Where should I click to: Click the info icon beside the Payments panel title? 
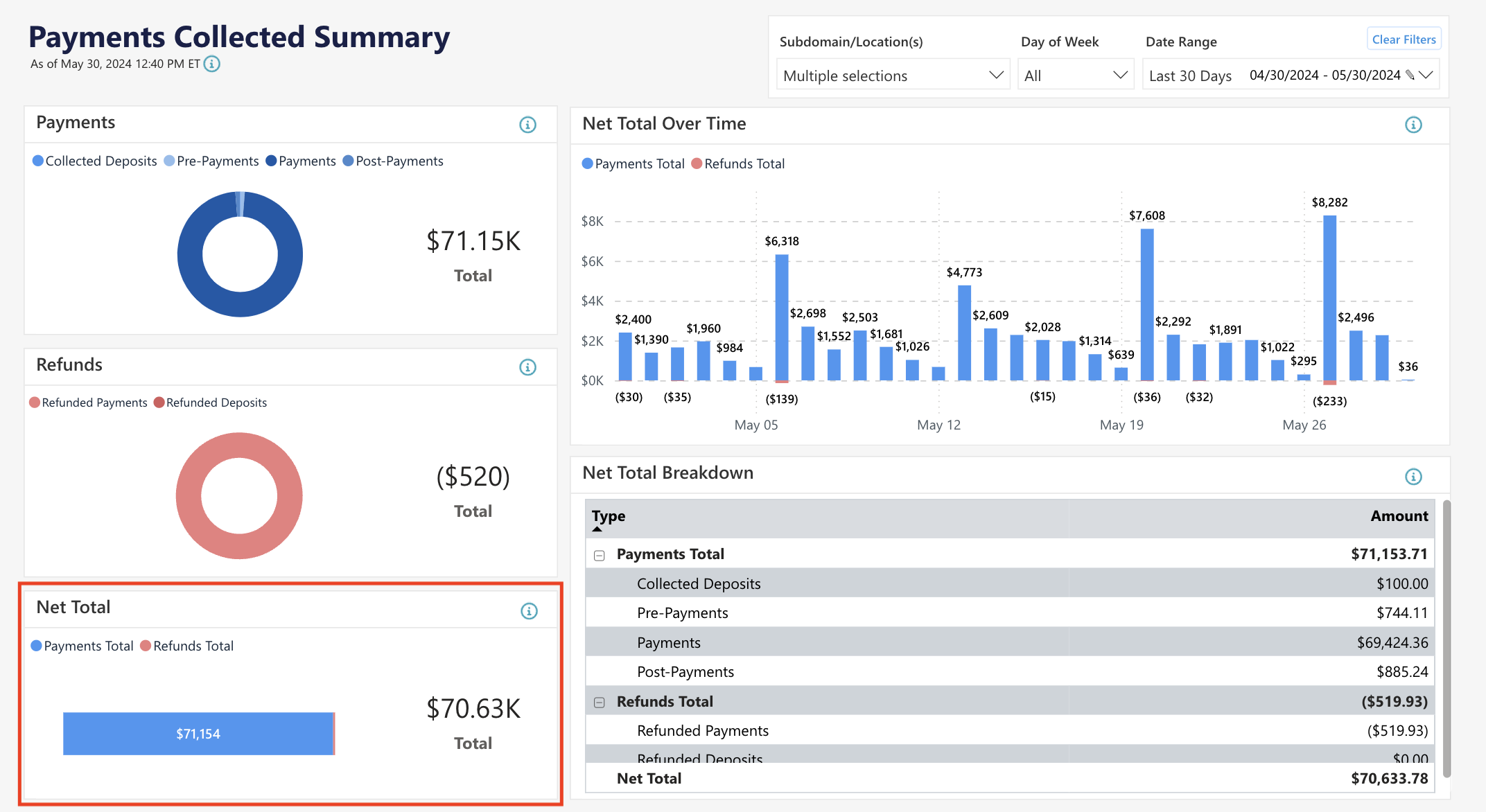click(528, 125)
